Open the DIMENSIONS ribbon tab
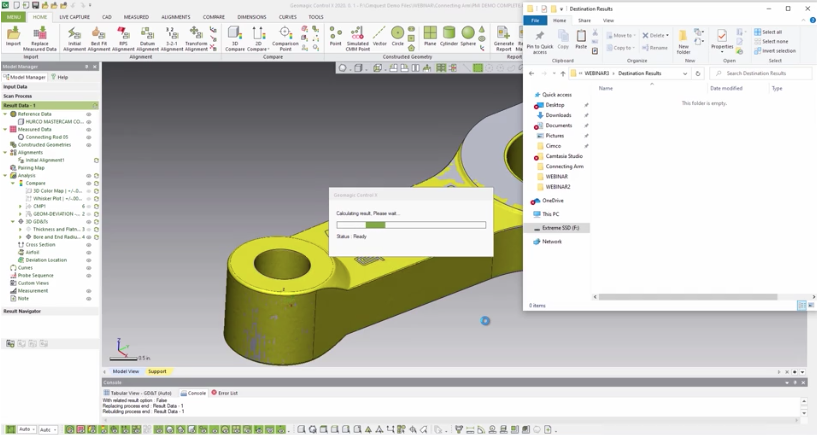 tap(252, 17)
